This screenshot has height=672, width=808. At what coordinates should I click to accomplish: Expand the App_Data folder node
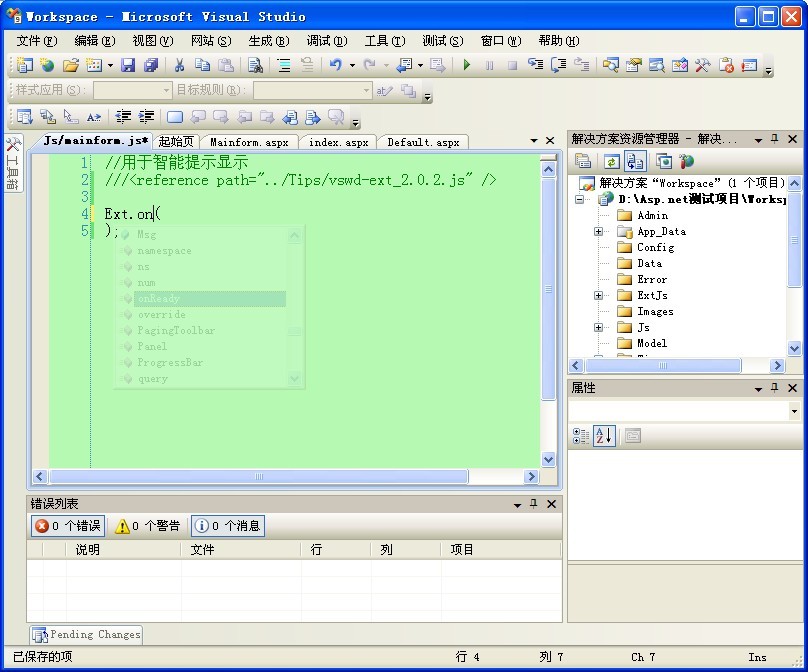coord(599,231)
